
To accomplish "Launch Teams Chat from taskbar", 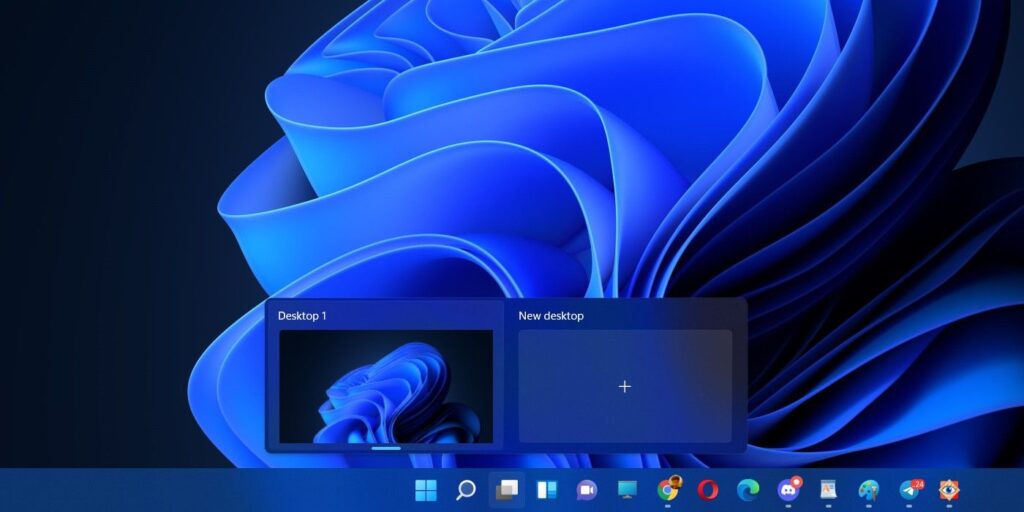I will click(586, 490).
